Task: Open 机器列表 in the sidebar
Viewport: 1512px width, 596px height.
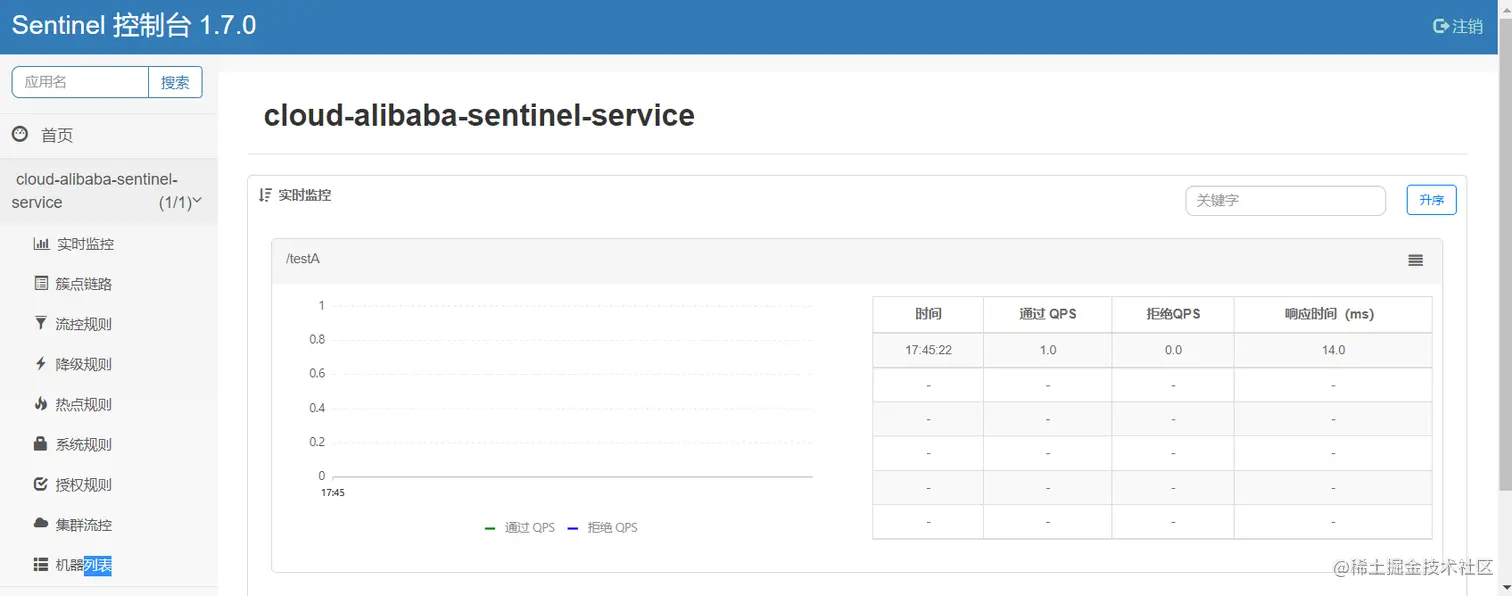Action: click(84, 565)
